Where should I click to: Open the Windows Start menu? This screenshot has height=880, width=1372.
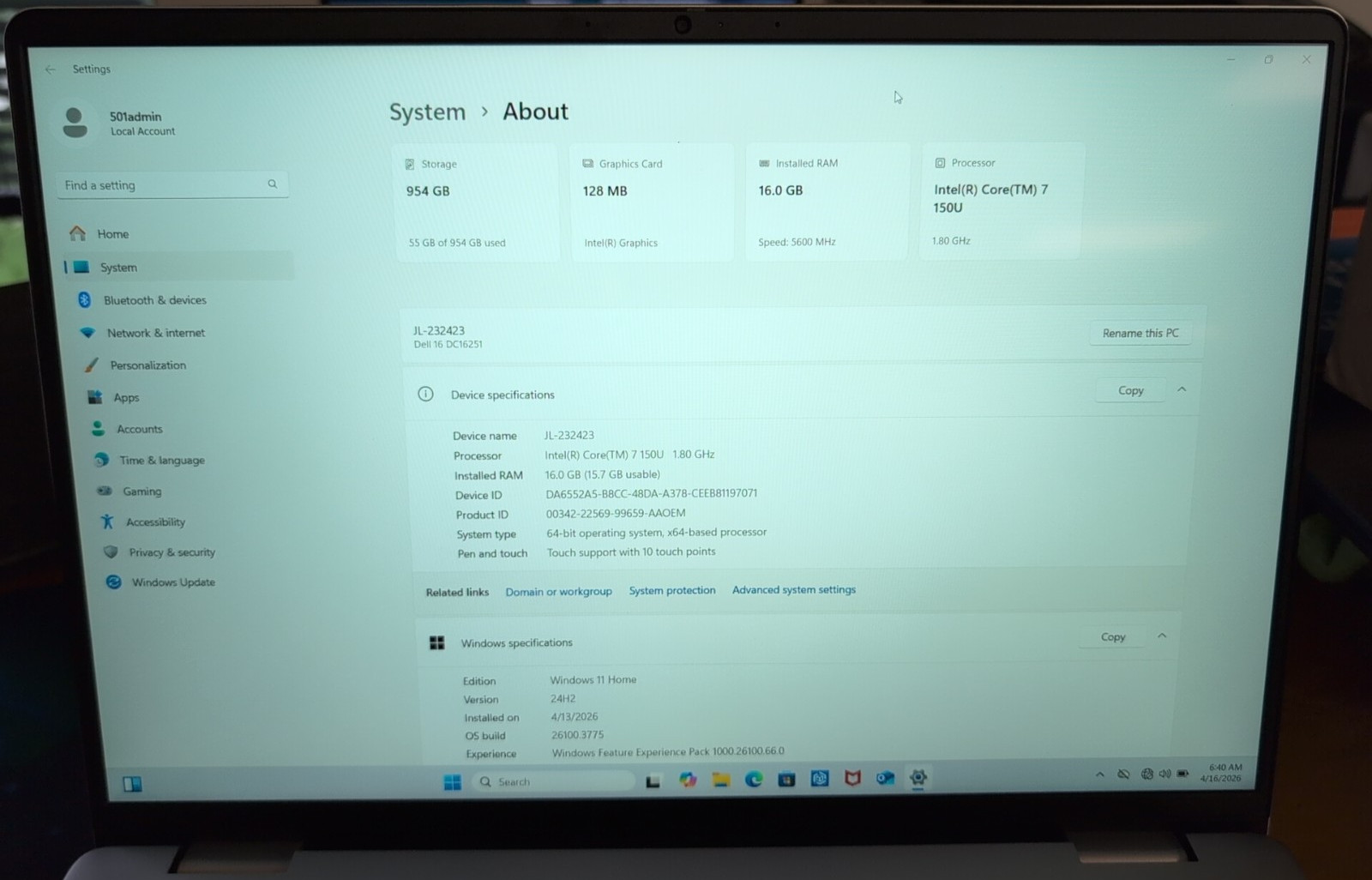click(x=452, y=782)
